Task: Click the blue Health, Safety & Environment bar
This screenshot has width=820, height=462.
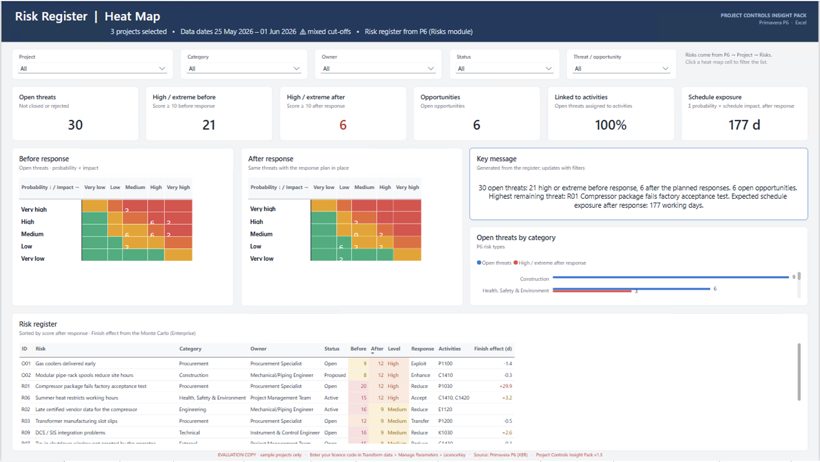Action: [x=631, y=288]
